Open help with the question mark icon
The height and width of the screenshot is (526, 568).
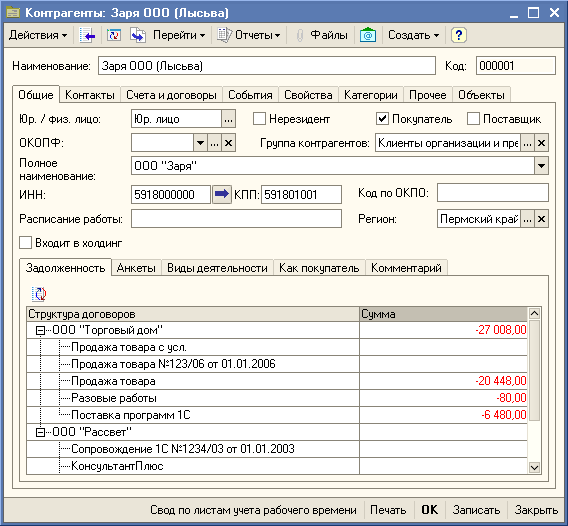458,35
